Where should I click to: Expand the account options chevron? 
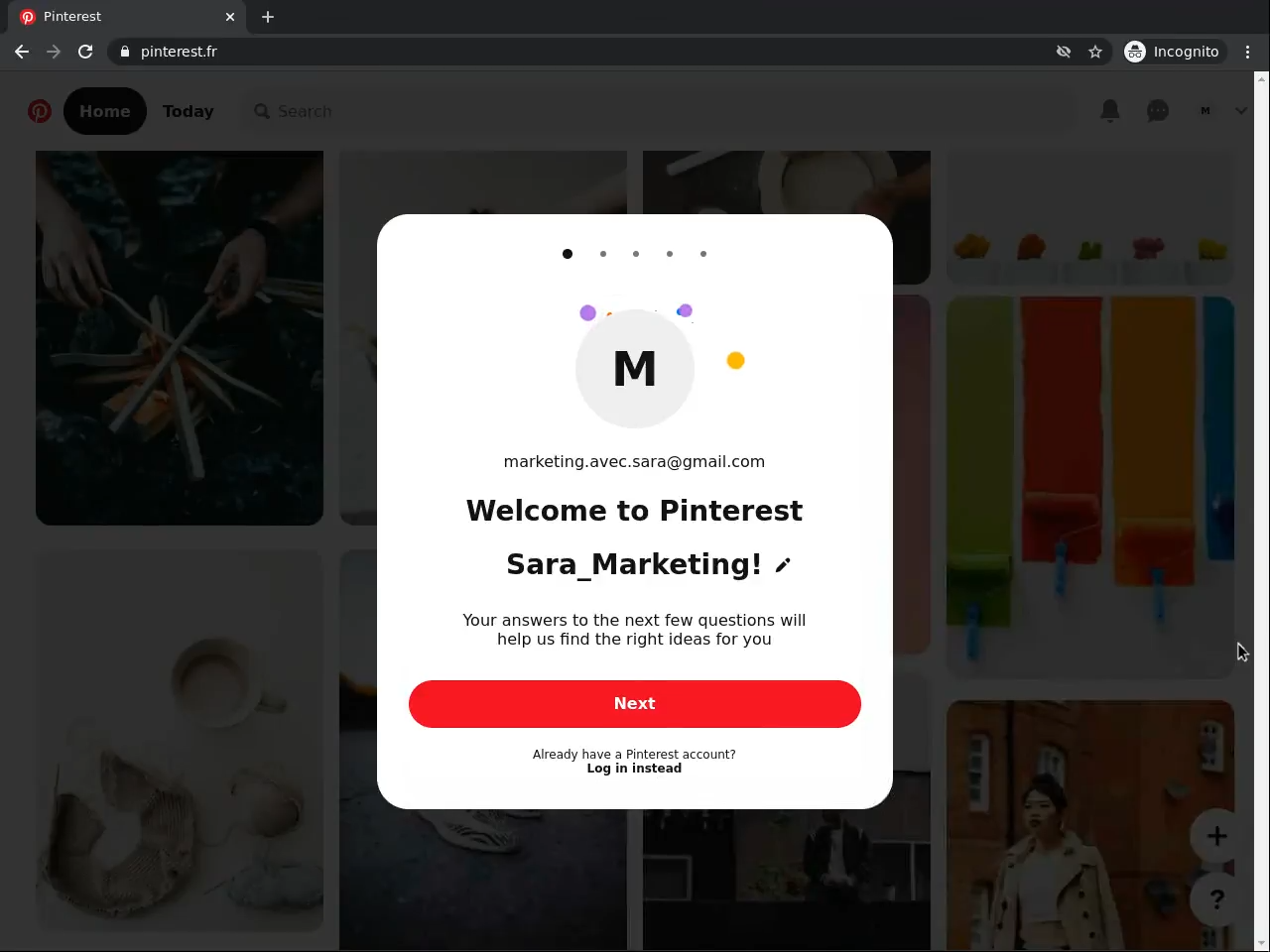1241,111
